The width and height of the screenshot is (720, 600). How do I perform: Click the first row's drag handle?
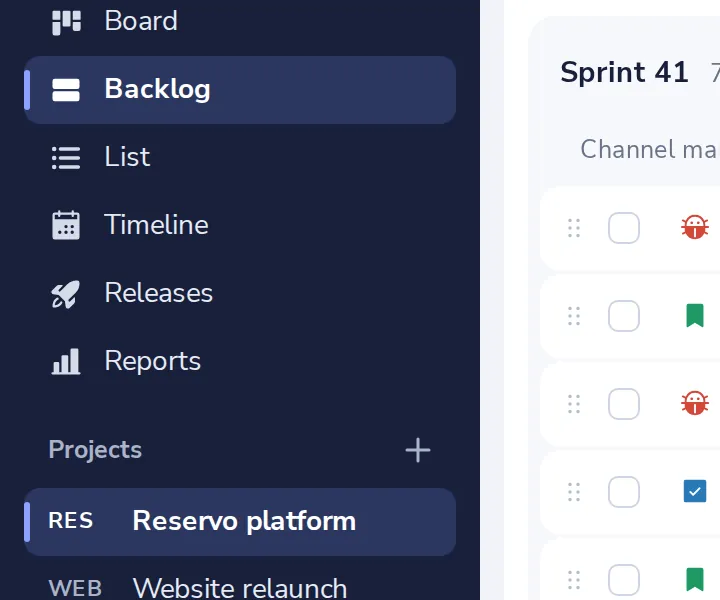click(574, 228)
